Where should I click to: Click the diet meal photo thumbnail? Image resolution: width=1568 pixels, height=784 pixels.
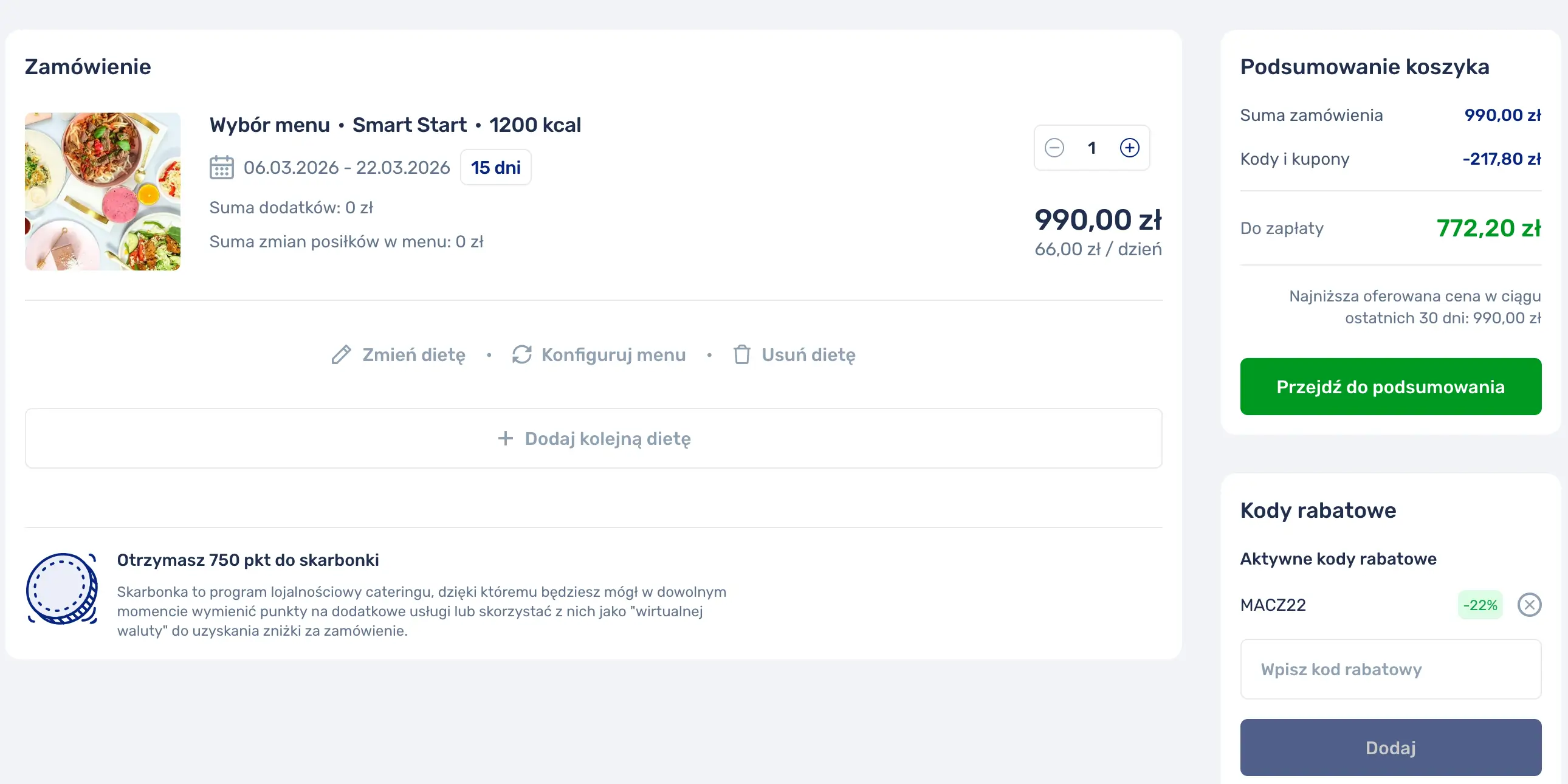(103, 191)
